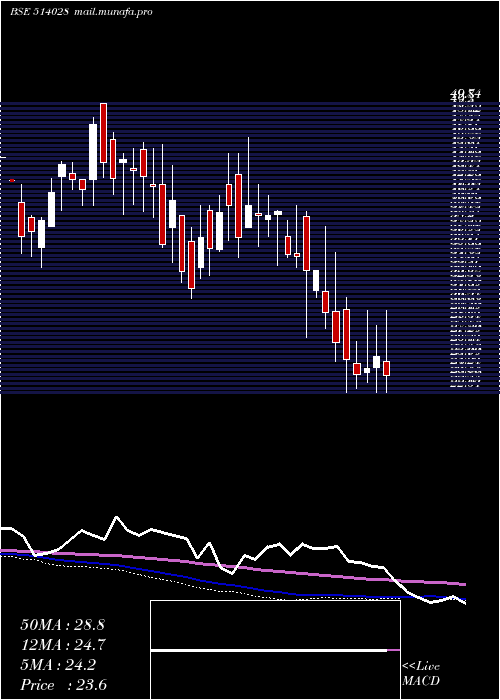This screenshot has width=500, height=700.
Task: Click the top price label on the axis
Action: [x=465, y=95]
